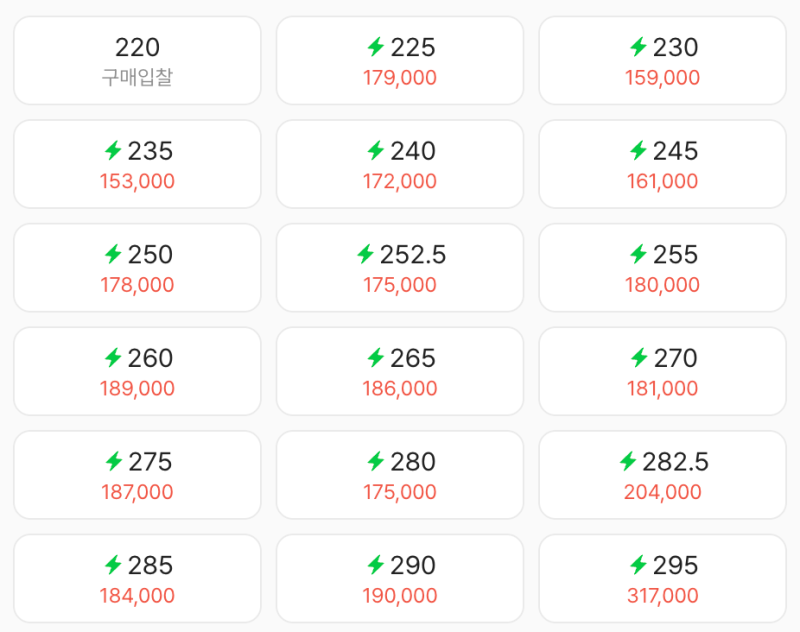Select size 270 priced 181,000
Viewport: 800px width, 632px height.
662,371
